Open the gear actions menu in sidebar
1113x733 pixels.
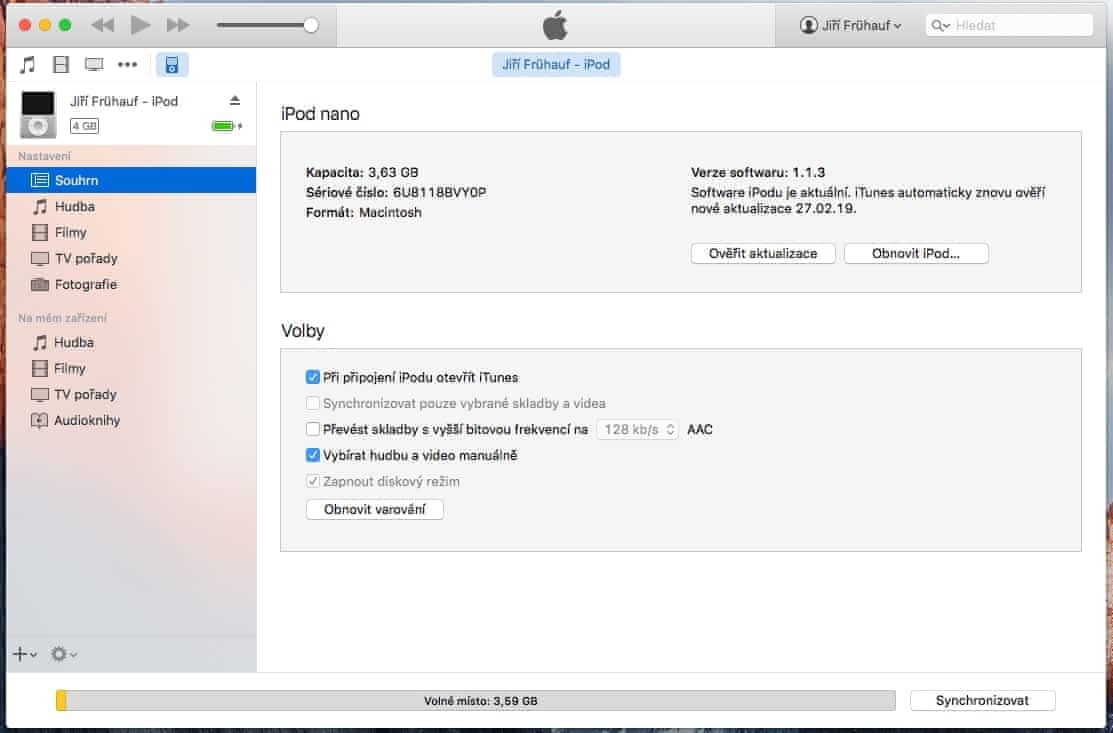63,654
